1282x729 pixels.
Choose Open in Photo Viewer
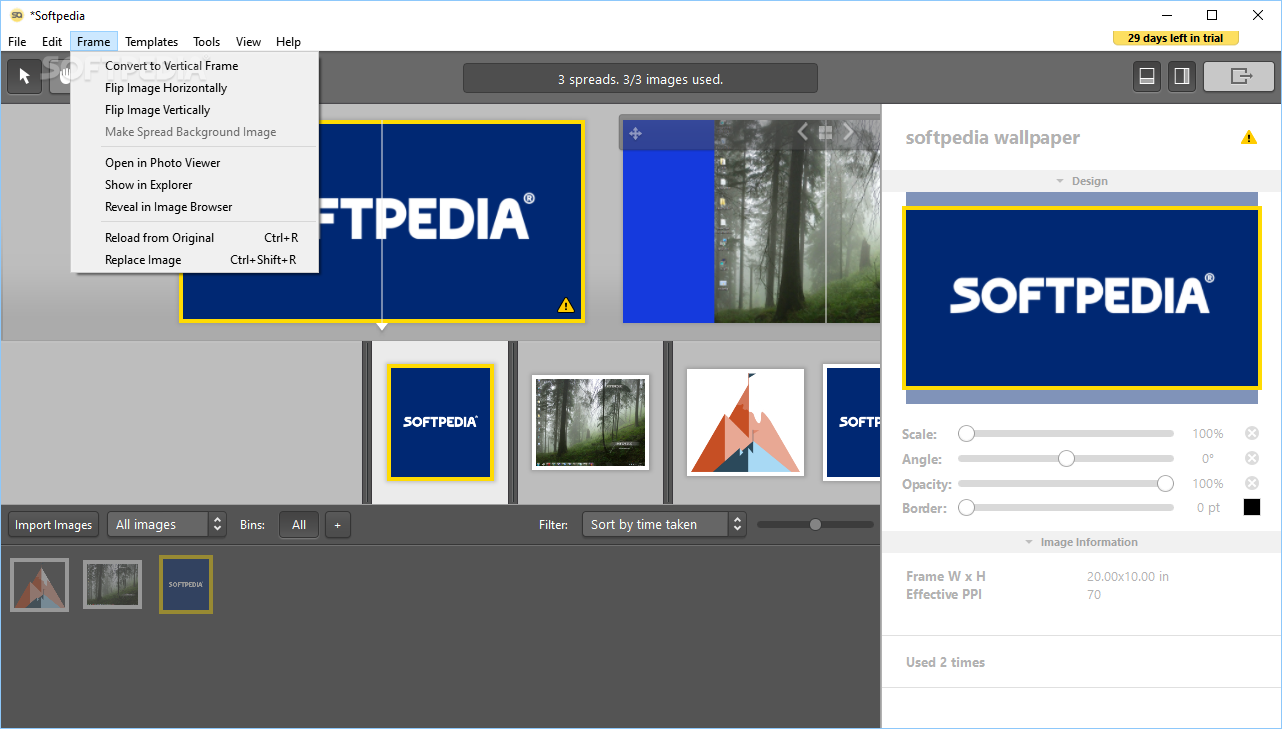195,163
